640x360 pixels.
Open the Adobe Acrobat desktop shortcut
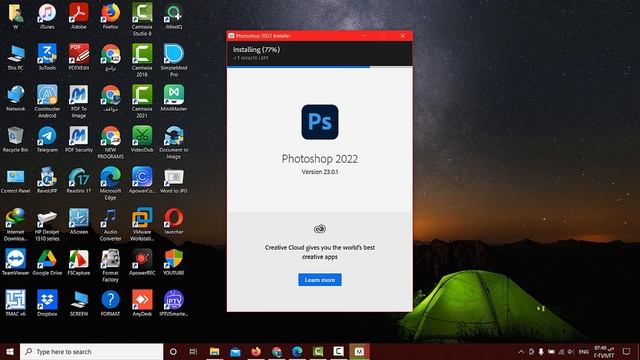click(x=79, y=16)
